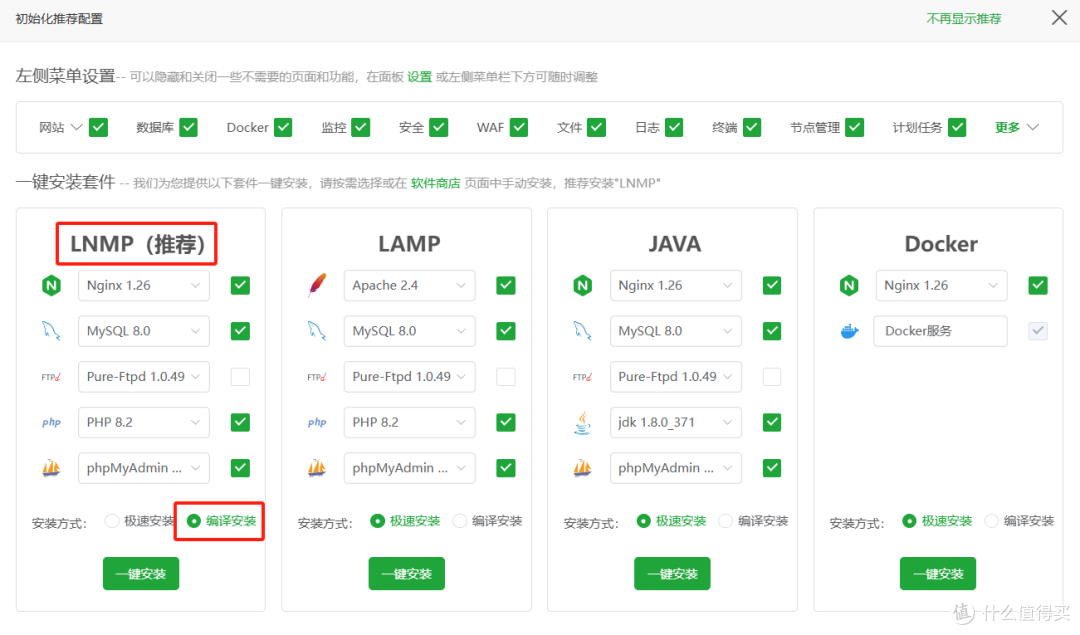Viewport: 1080px width, 635px height.
Task: Click the Nginx icon in LNMP card
Action: click(x=51, y=285)
